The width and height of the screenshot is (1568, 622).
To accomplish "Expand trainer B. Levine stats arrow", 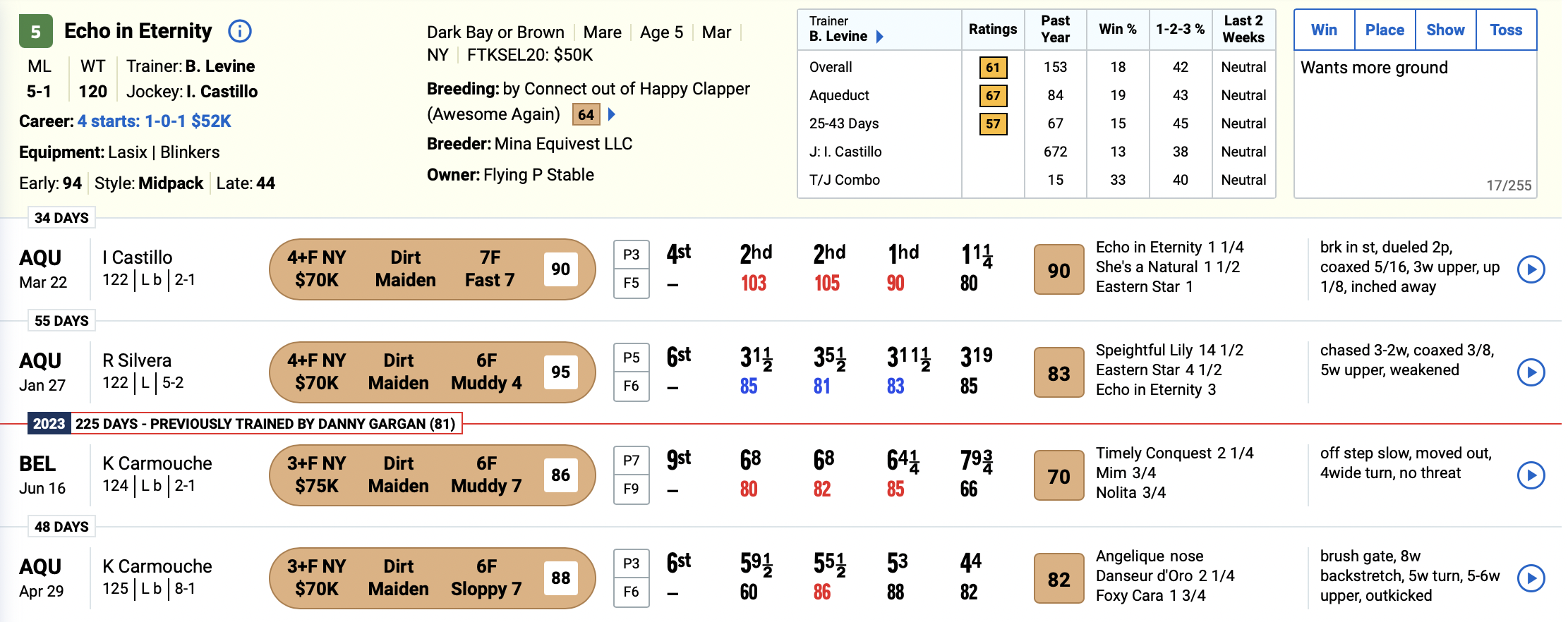I will 879,37.
